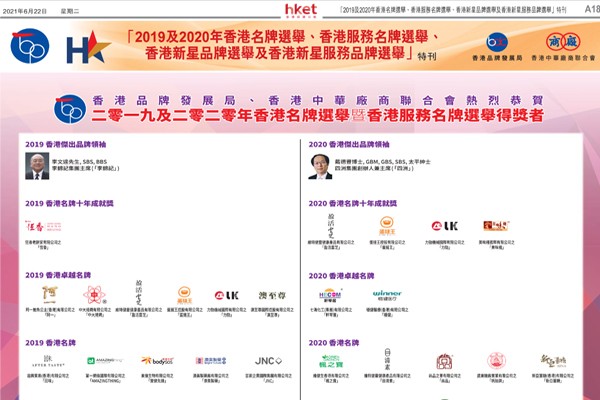The image size is (600, 400).
Task: Click the HECOM logo under 2020 卓越名牌
Action: click(x=330, y=295)
